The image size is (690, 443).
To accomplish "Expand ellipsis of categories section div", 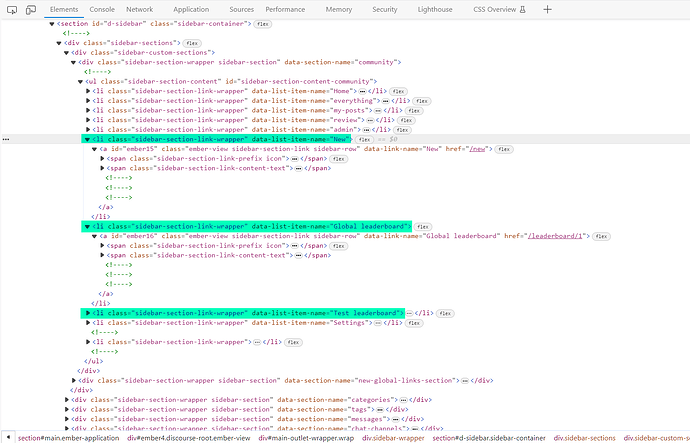I will point(403,400).
